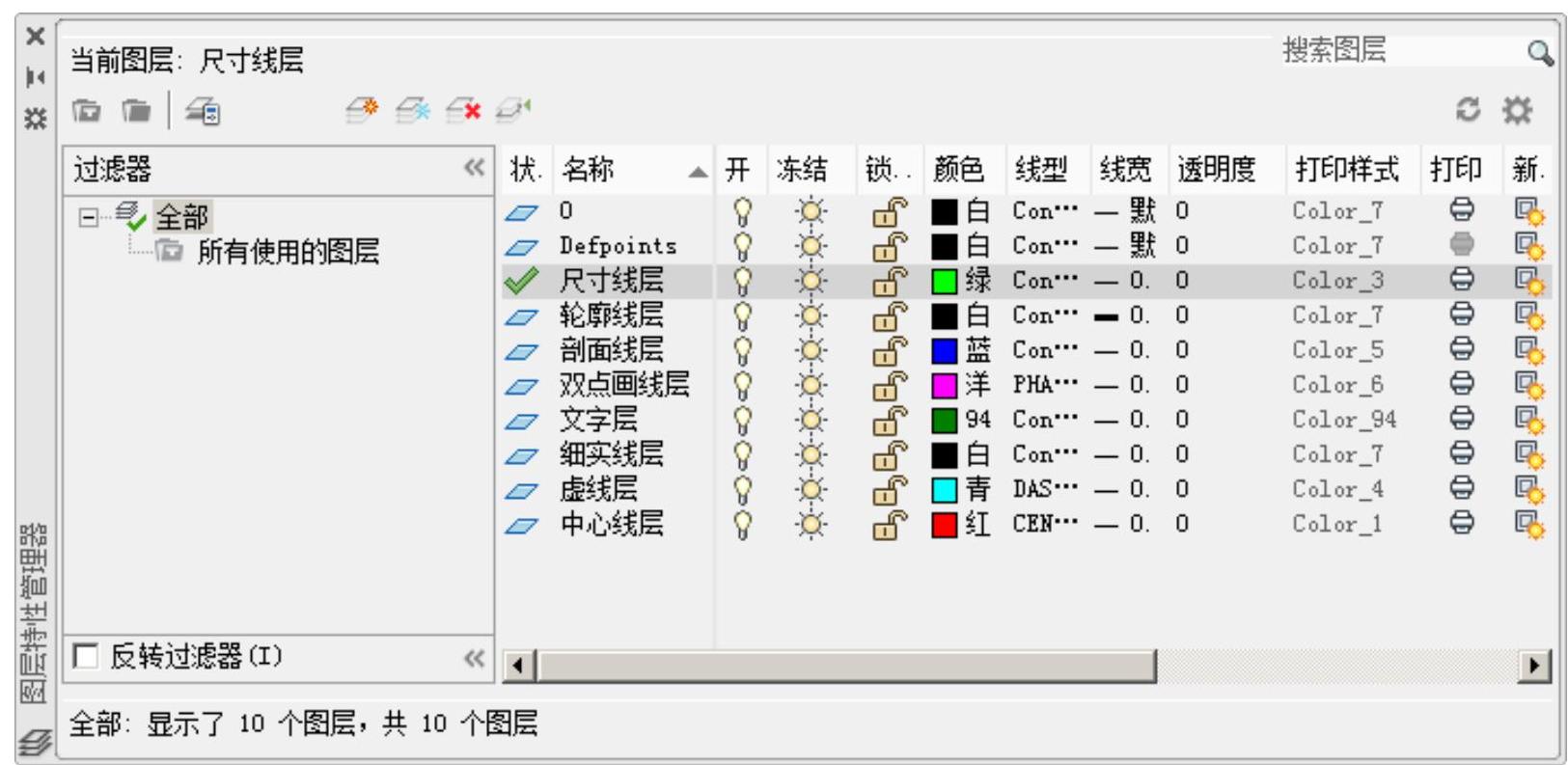
Task: Click the 搜索图层 search field
Action: point(1399,51)
